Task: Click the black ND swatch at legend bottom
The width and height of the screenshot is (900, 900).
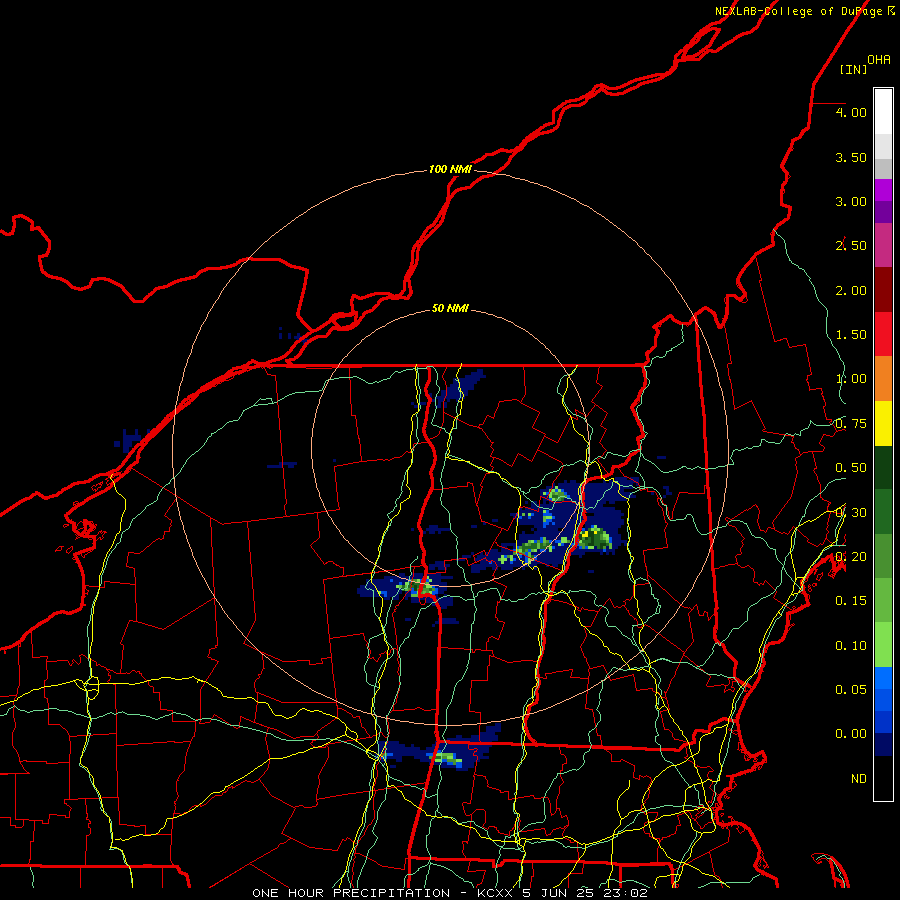Action: pyautogui.click(x=883, y=778)
